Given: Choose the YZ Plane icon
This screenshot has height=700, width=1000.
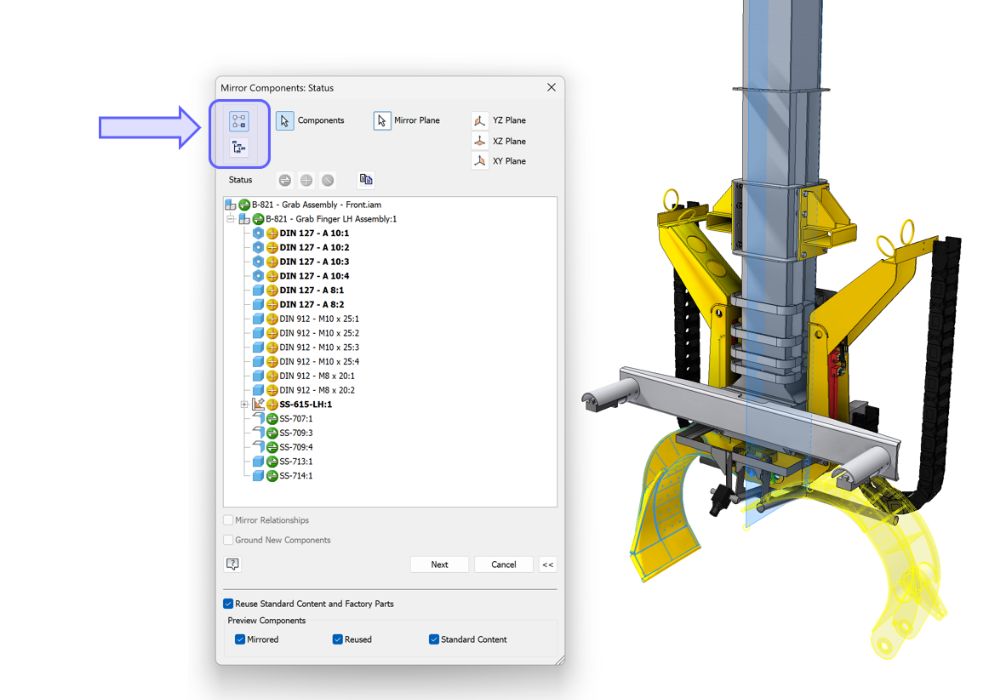Looking at the screenshot, I should [x=480, y=121].
